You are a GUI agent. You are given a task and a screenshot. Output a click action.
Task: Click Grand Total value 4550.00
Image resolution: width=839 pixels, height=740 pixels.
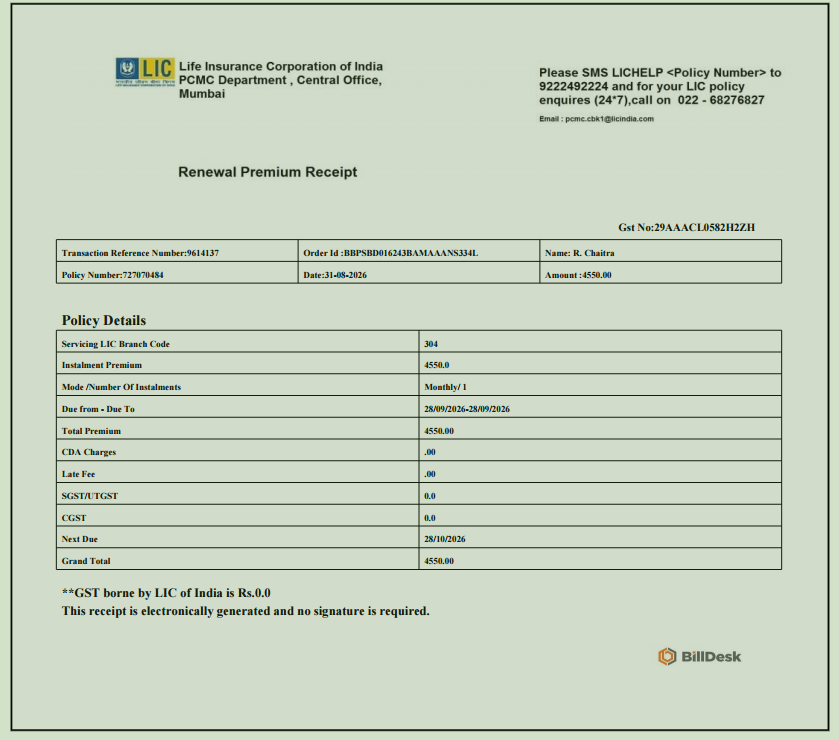(x=439, y=561)
